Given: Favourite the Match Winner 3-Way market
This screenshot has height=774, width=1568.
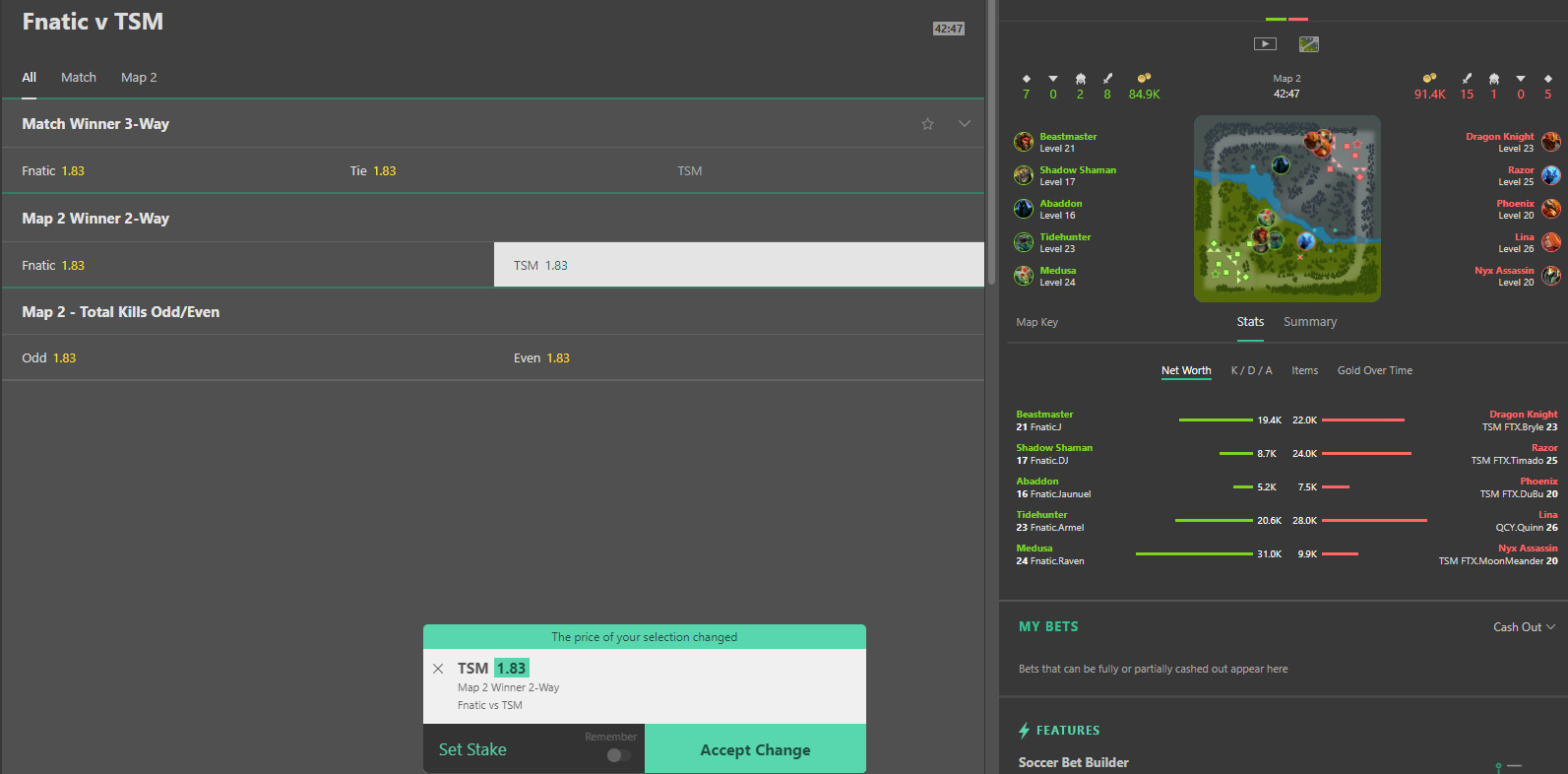Looking at the screenshot, I should (x=927, y=124).
